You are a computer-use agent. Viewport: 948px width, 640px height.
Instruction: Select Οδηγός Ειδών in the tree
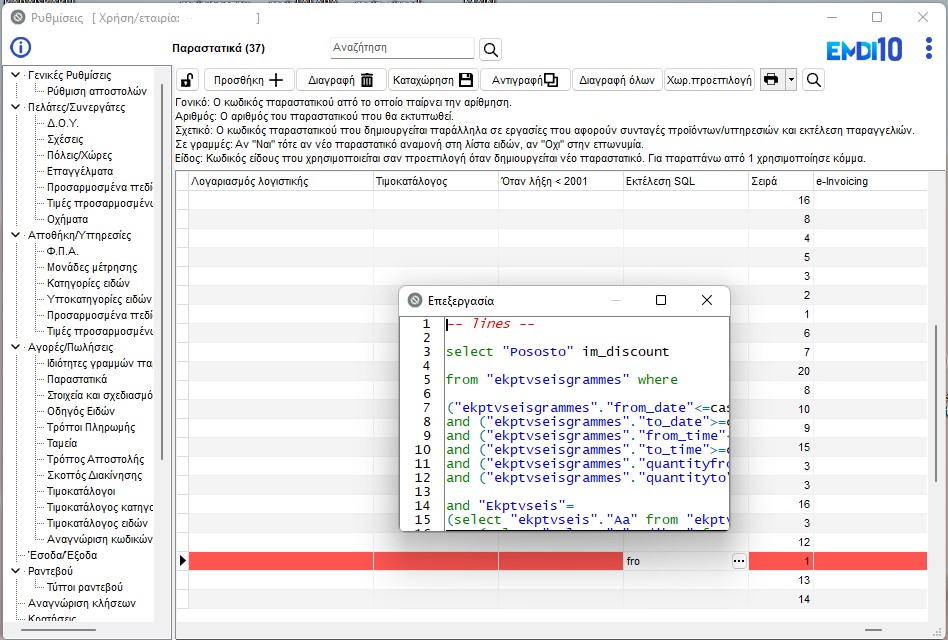[81, 412]
